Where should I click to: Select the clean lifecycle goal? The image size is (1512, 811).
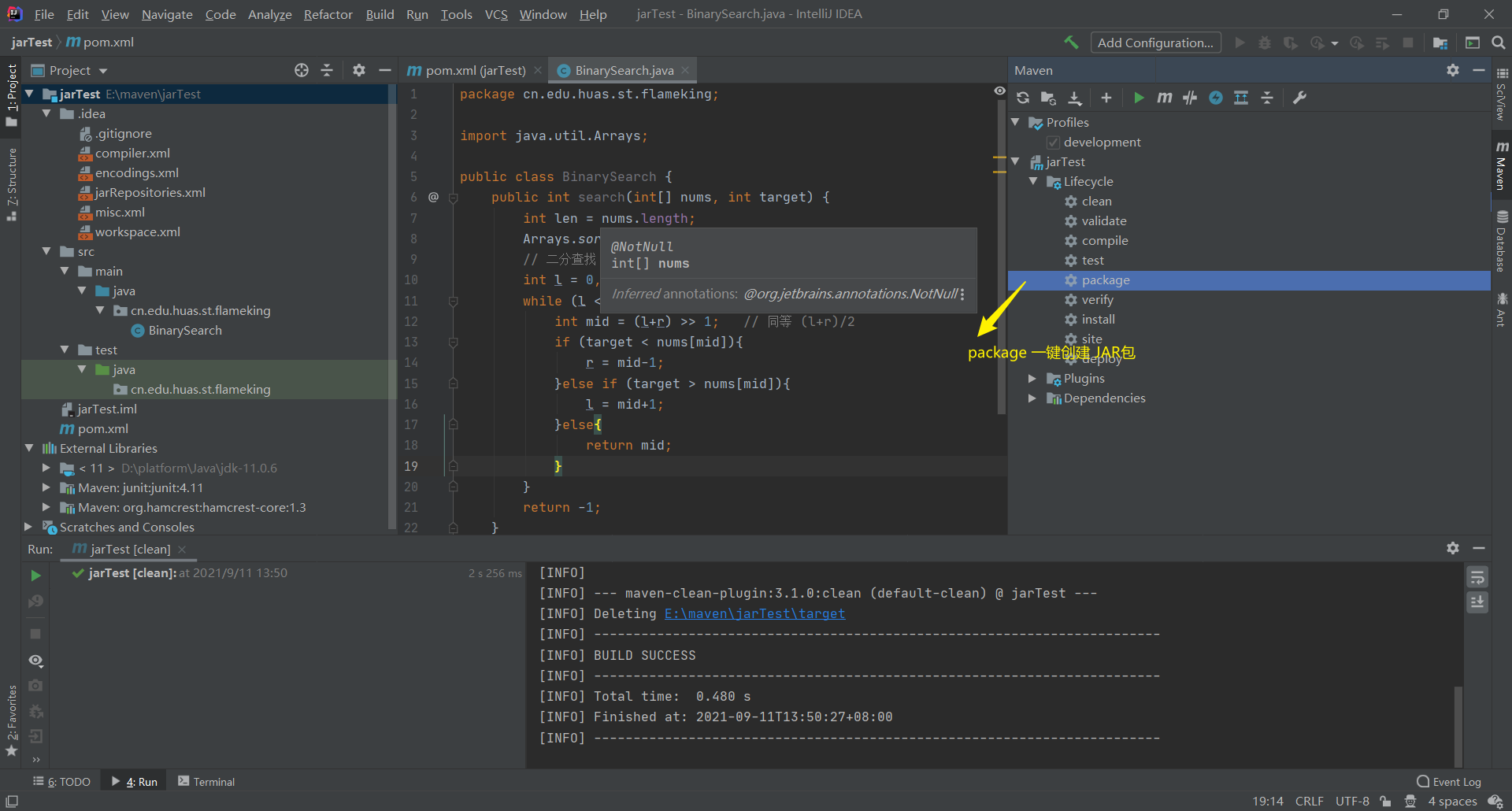point(1096,202)
